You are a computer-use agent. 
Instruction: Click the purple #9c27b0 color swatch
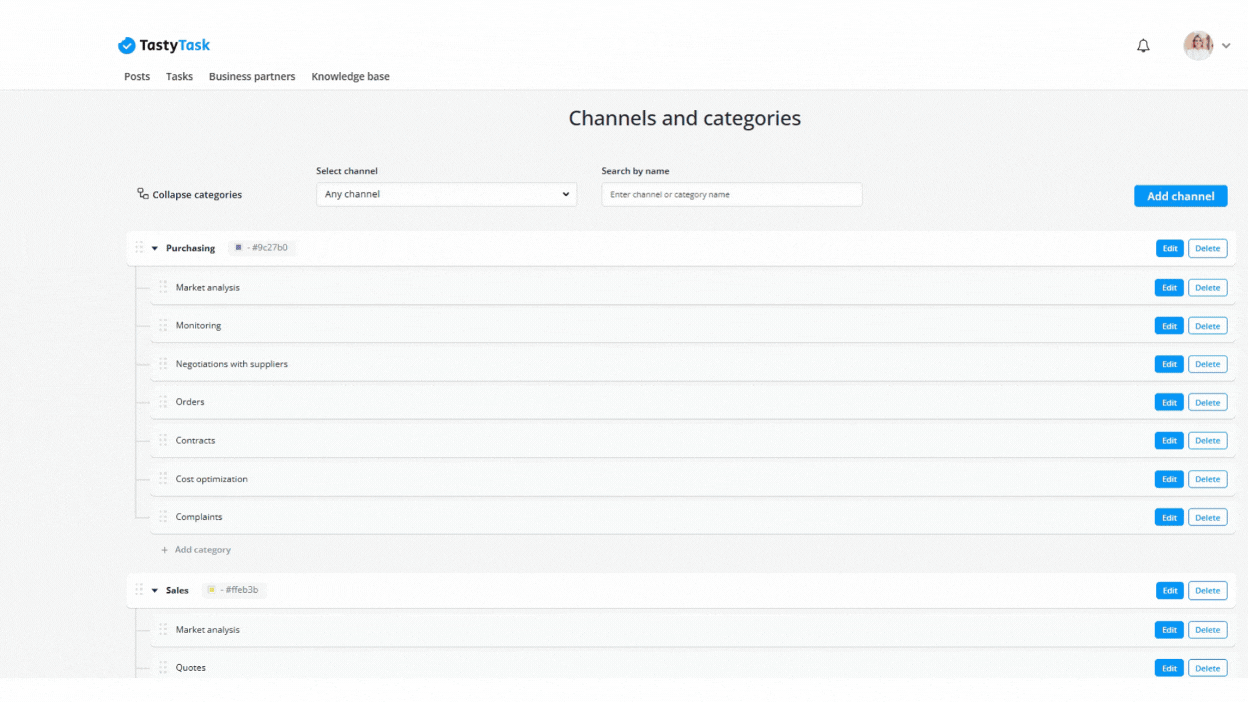pyautogui.click(x=238, y=247)
